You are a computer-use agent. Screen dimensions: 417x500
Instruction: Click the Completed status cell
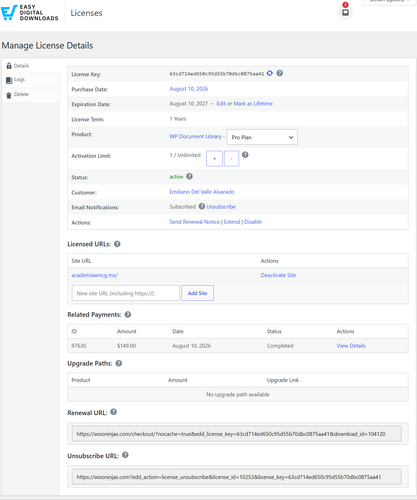tap(280, 346)
